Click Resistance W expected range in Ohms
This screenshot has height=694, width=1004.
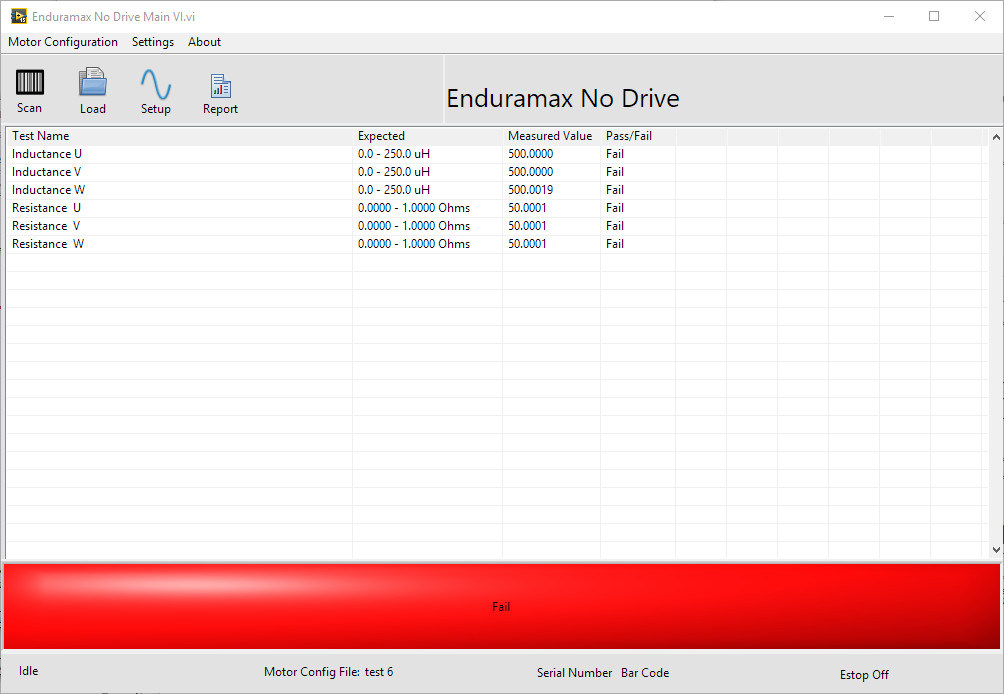pos(414,244)
